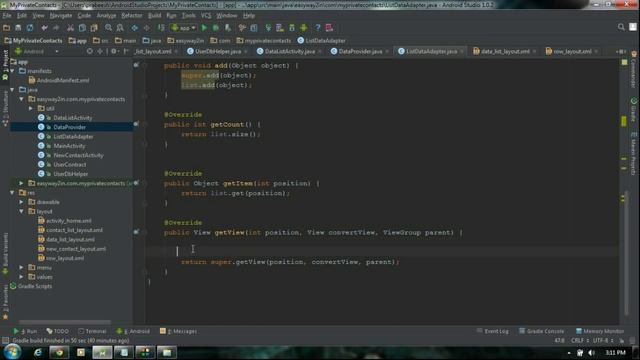Close the ListDataAdapter.java tab

tap(462, 51)
